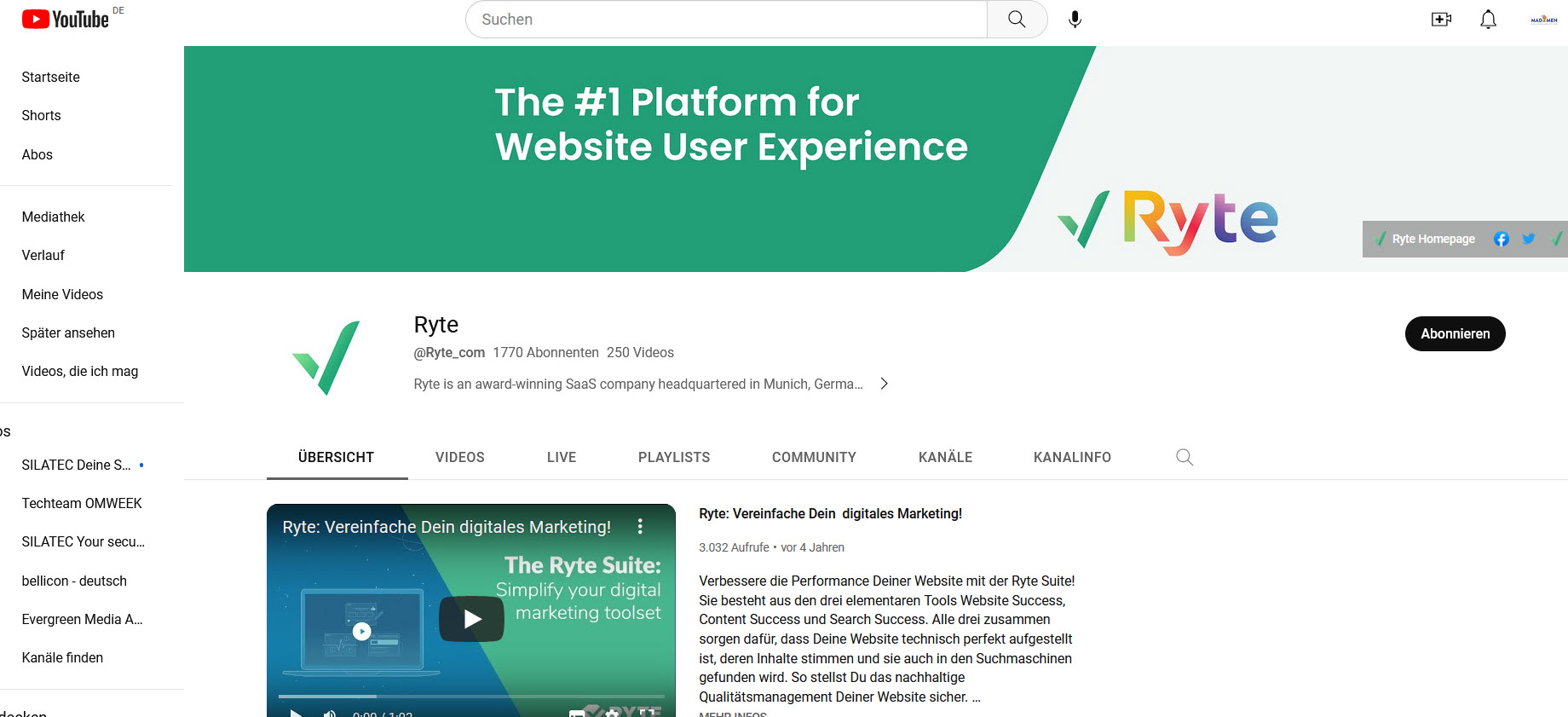This screenshot has height=717, width=1568.
Task: Switch to the COMMUNITY tab
Action: 814,457
